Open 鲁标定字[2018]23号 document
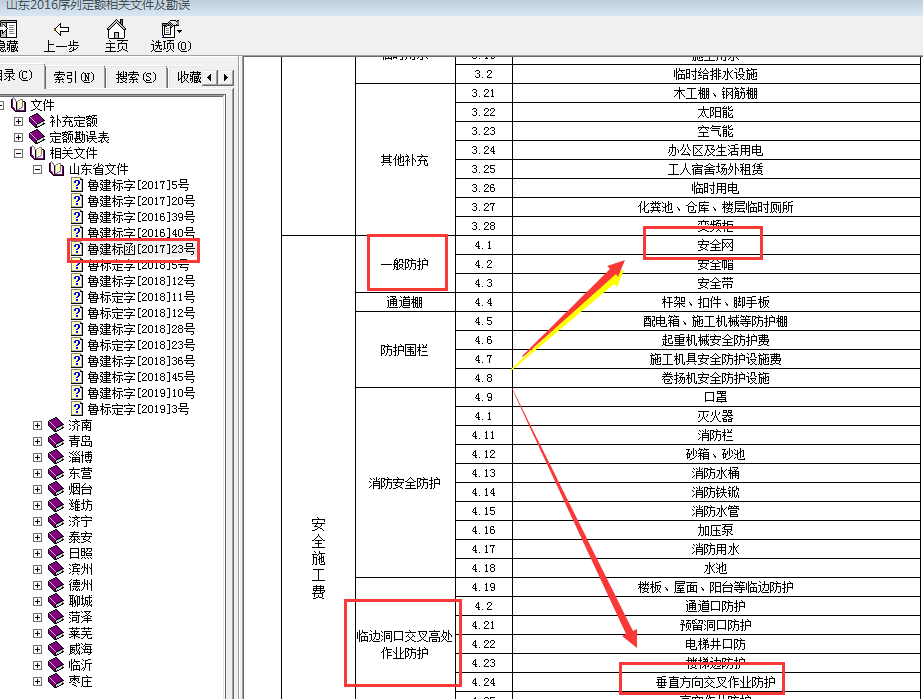 pyautogui.click(x=141, y=345)
